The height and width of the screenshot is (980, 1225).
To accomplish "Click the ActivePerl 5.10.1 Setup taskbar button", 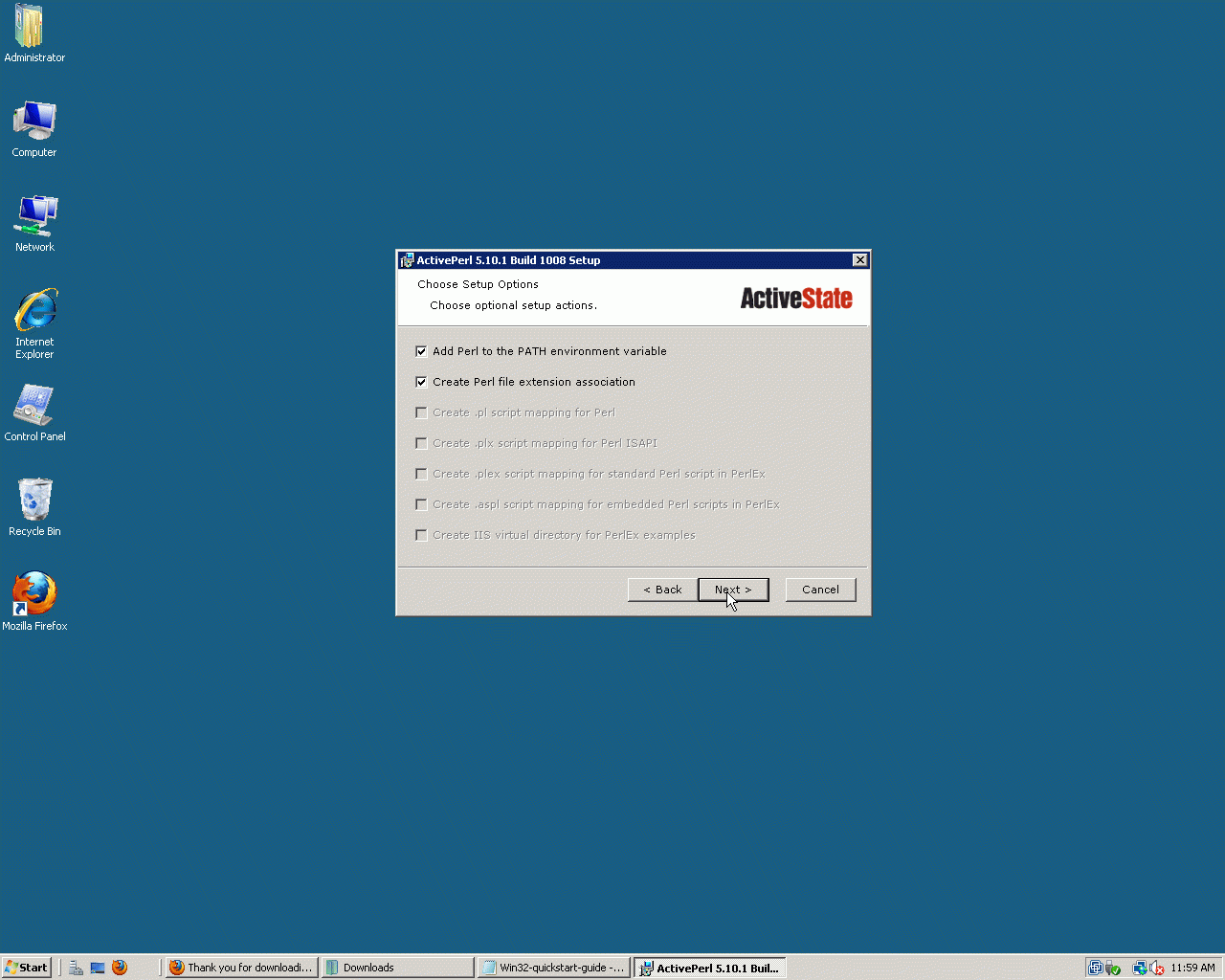I will (x=710, y=968).
